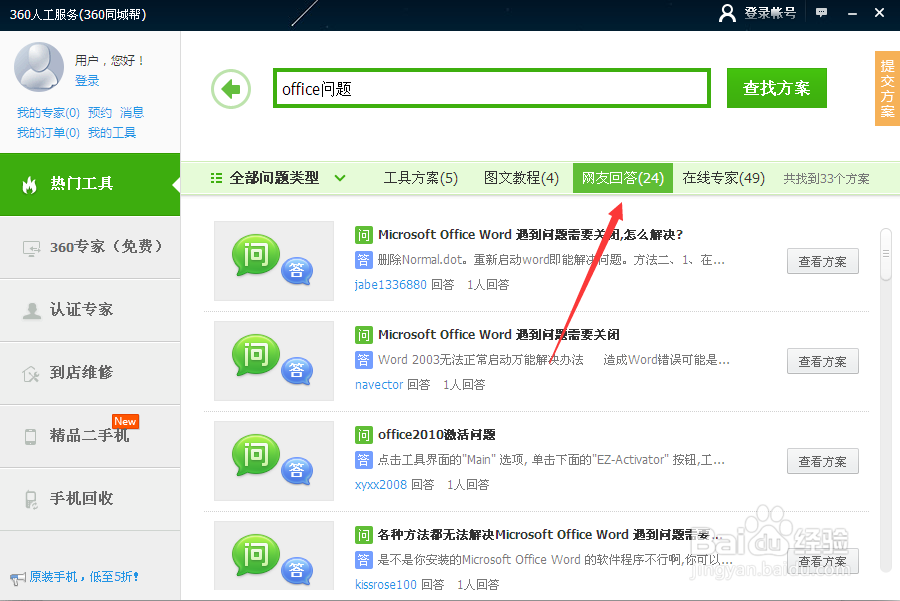Click the search box containing 'office问题'
The height and width of the screenshot is (601, 900).
(x=492, y=88)
